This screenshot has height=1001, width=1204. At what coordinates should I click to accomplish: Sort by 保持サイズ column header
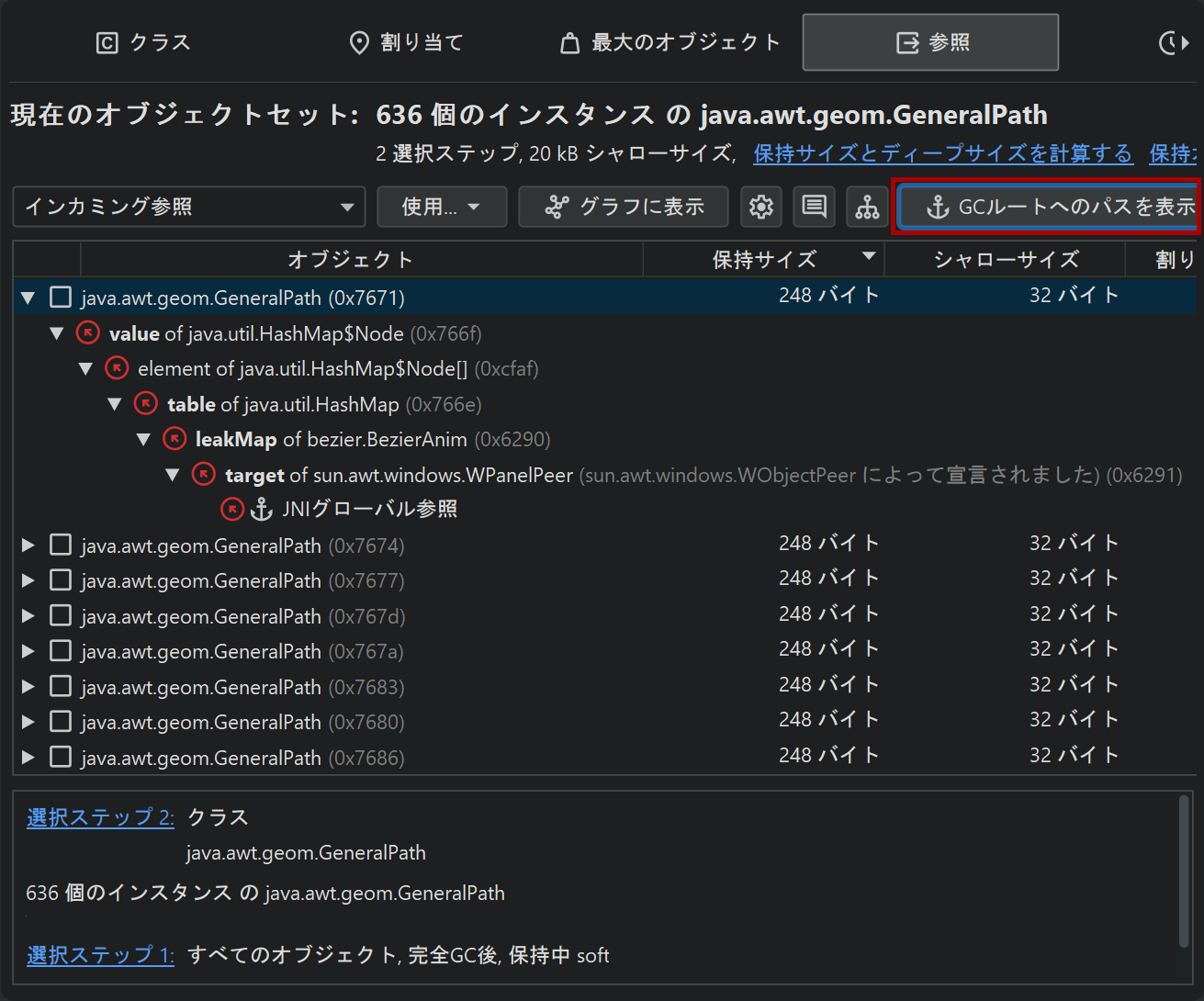point(764,260)
